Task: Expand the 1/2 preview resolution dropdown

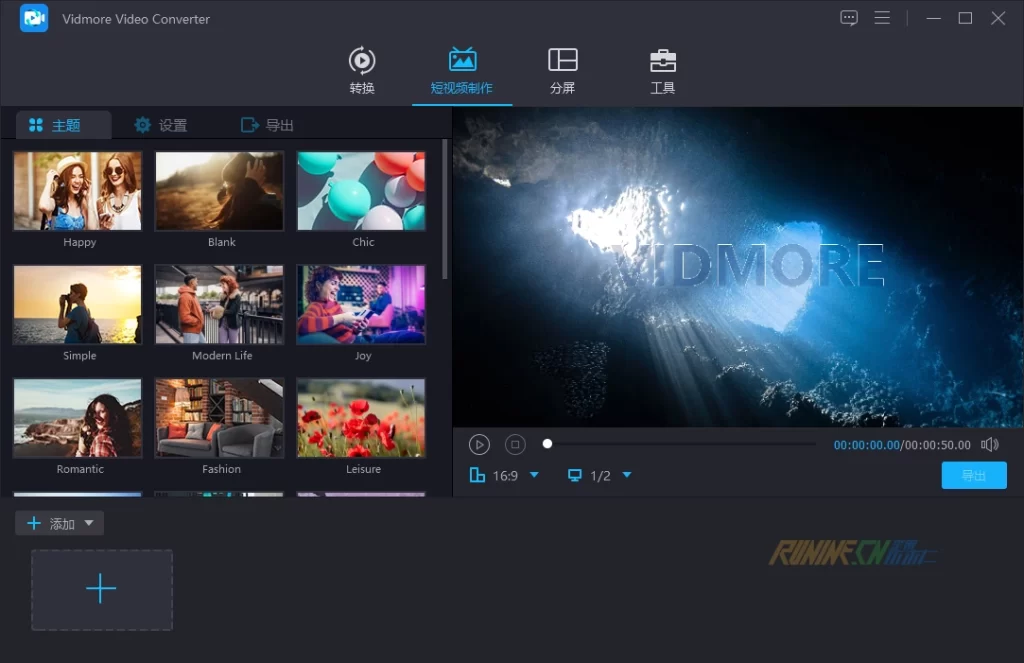Action: 627,475
